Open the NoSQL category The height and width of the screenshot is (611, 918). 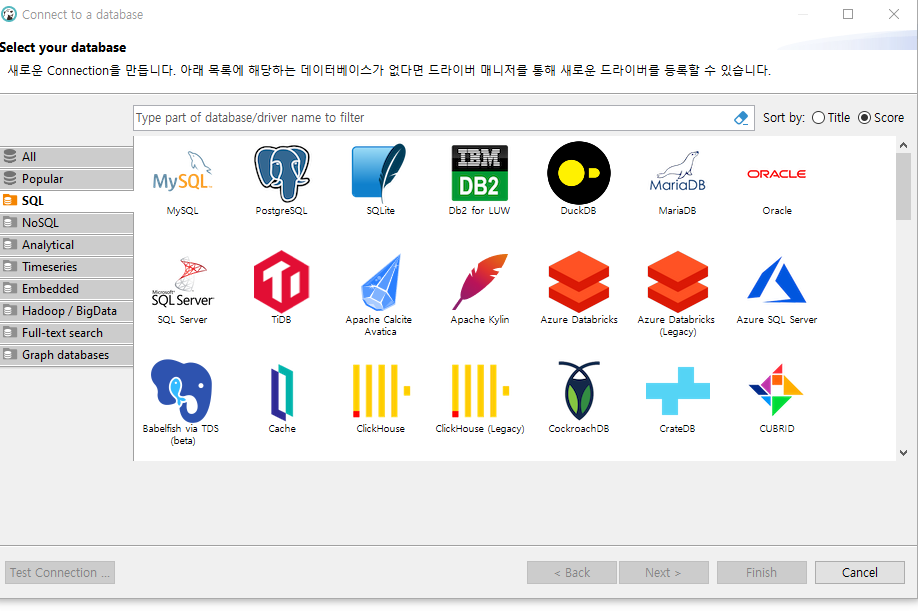click(67, 222)
